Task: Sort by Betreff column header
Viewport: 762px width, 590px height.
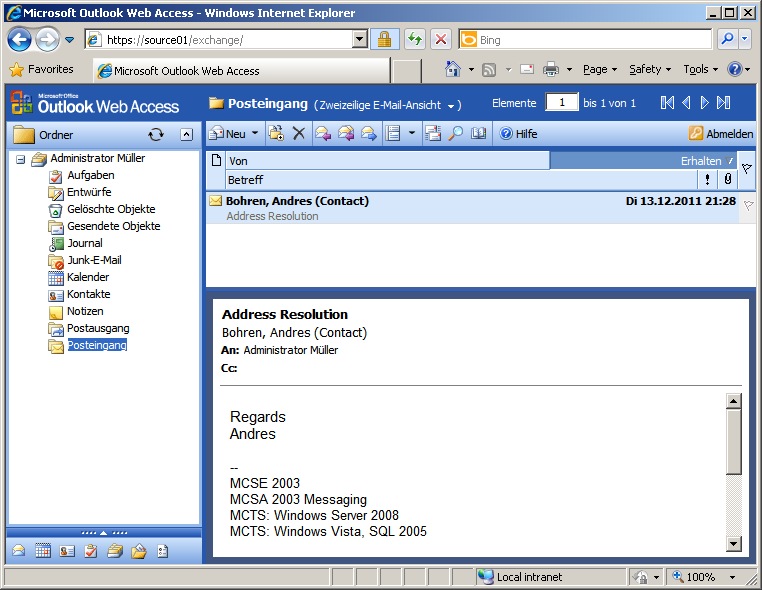Action: point(462,180)
